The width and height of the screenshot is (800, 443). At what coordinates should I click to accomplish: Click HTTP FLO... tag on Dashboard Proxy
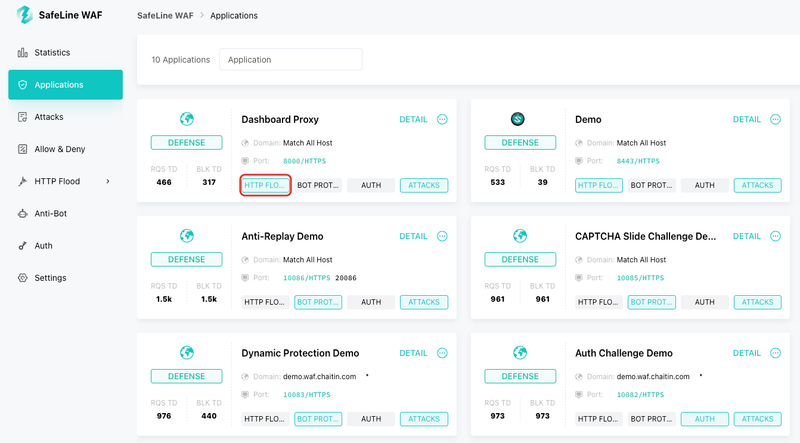[x=265, y=185]
